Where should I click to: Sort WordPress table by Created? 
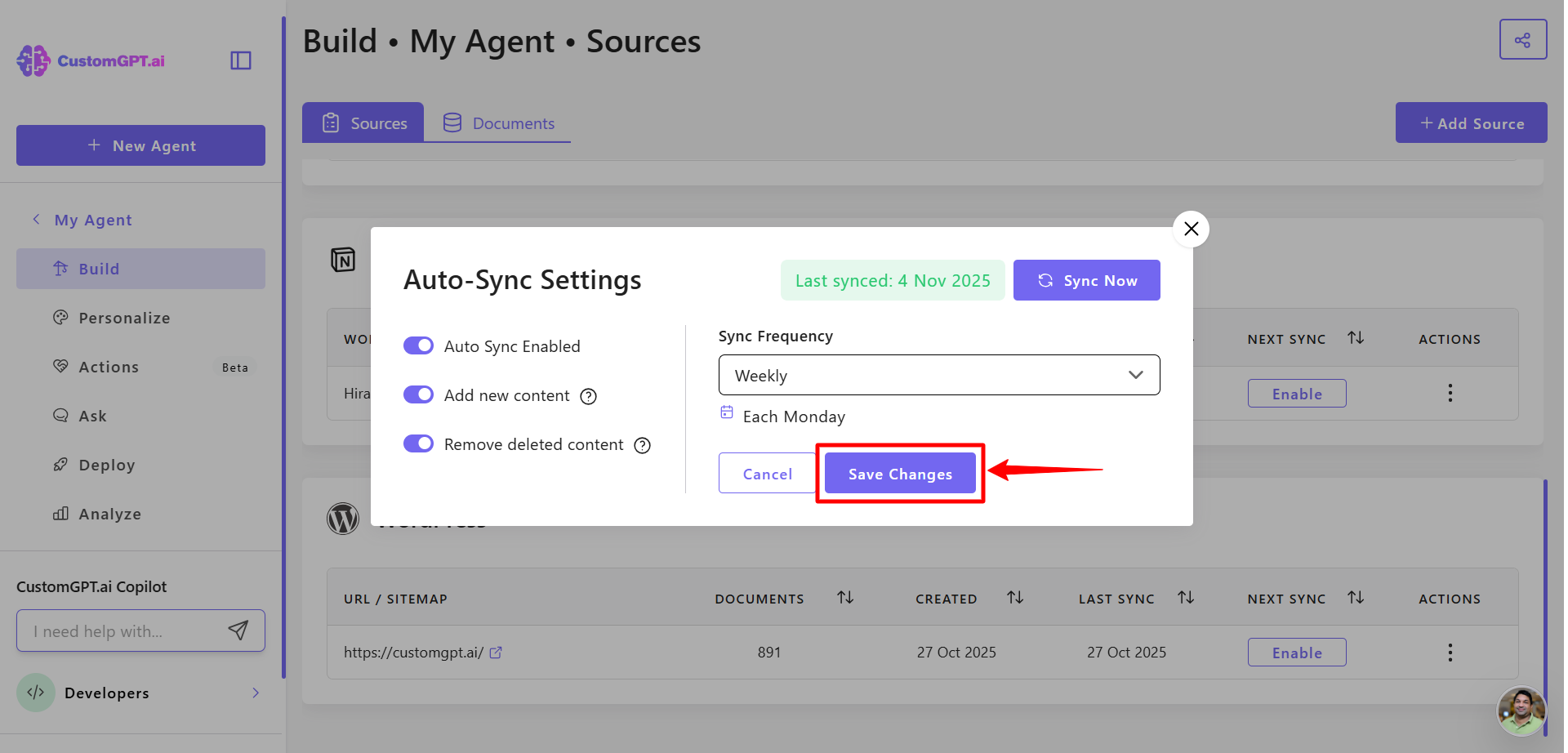1015,598
